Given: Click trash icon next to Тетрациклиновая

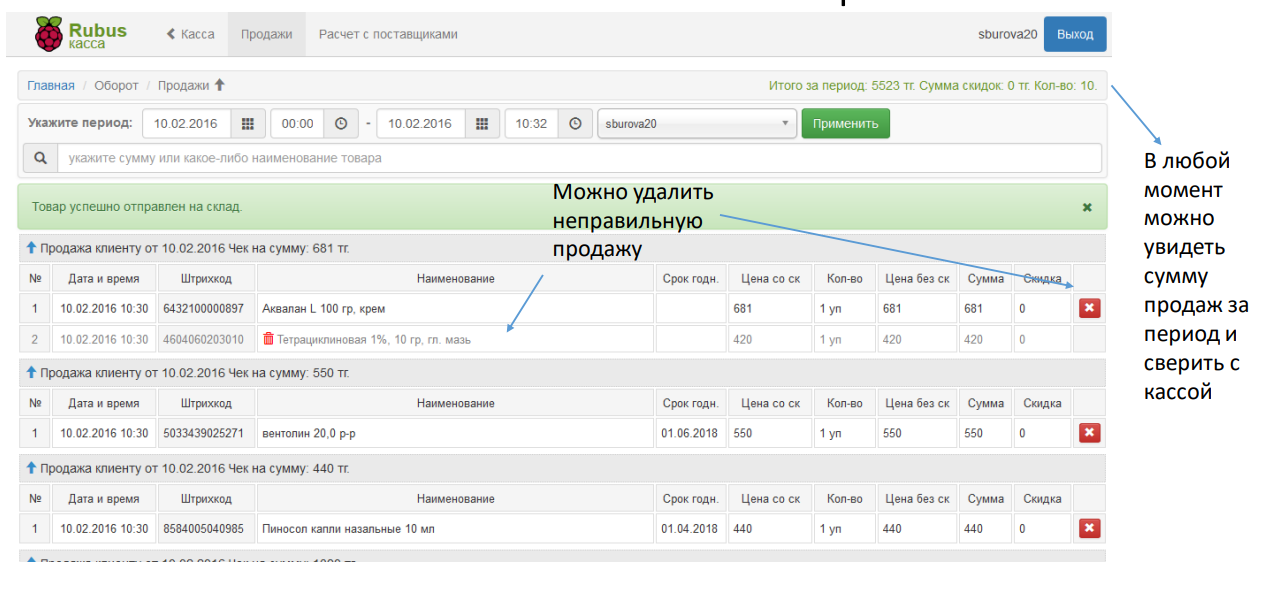Looking at the screenshot, I should tap(268, 339).
